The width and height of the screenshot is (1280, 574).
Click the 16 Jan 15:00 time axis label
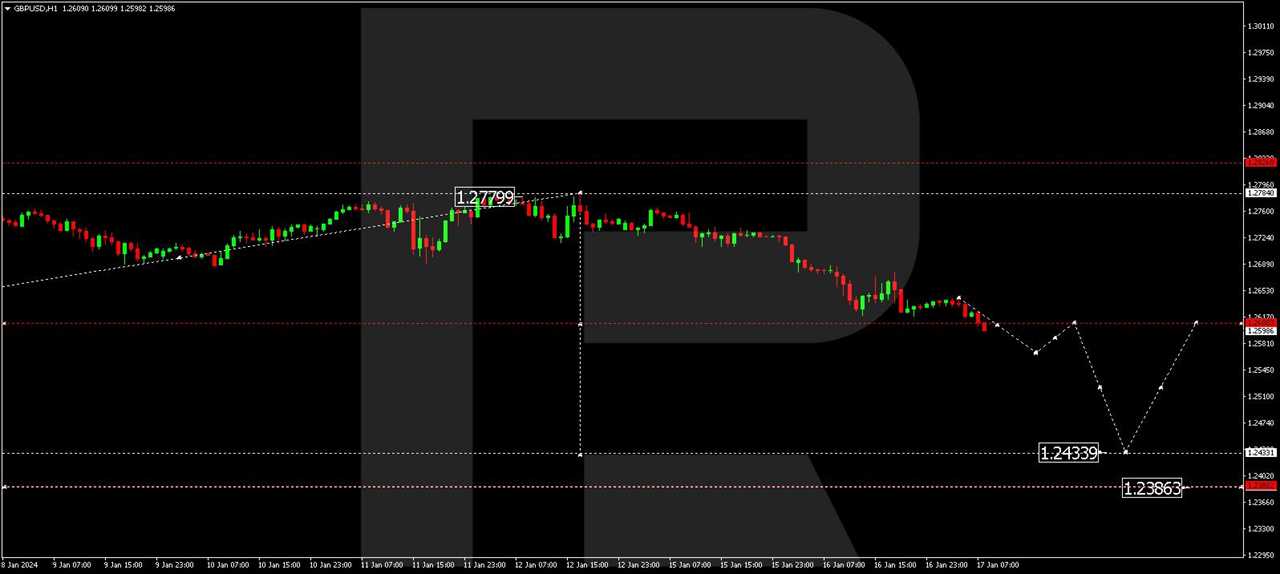coord(893,565)
